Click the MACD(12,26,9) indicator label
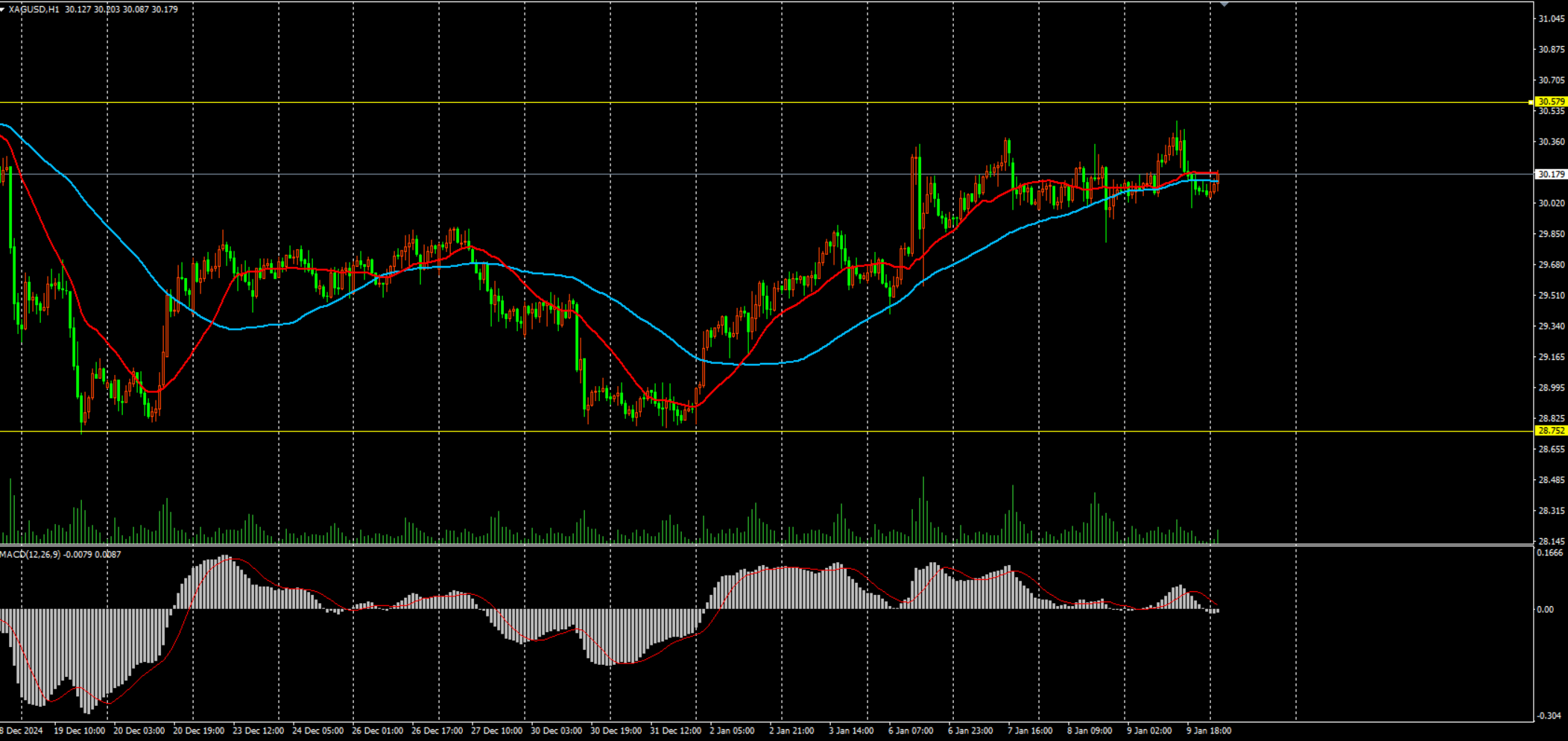The image size is (1568, 741). (x=30, y=555)
